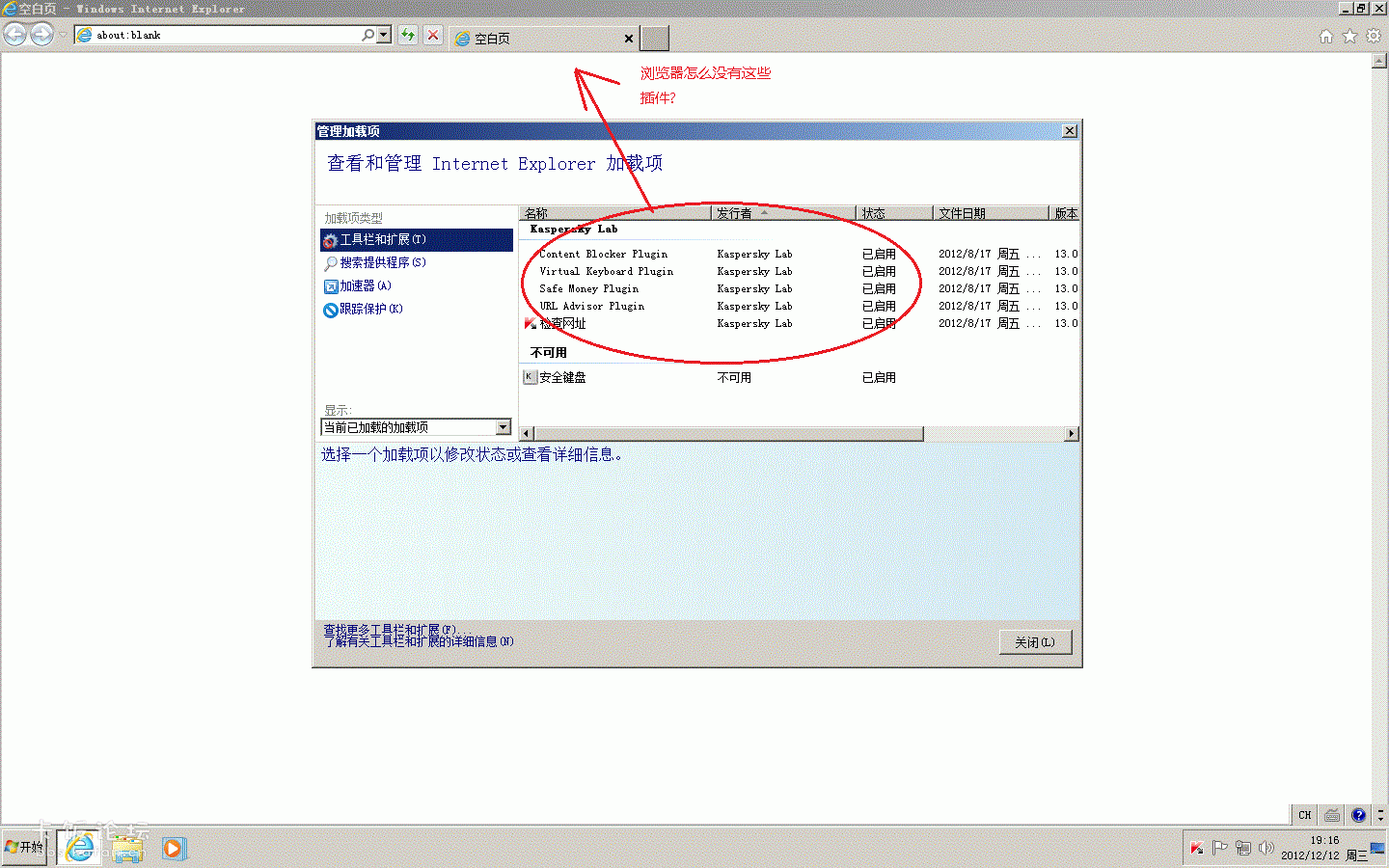The height and width of the screenshot is (868, 1389).
Task: Click the browser Forward arrow button
Action: (41, 35)
